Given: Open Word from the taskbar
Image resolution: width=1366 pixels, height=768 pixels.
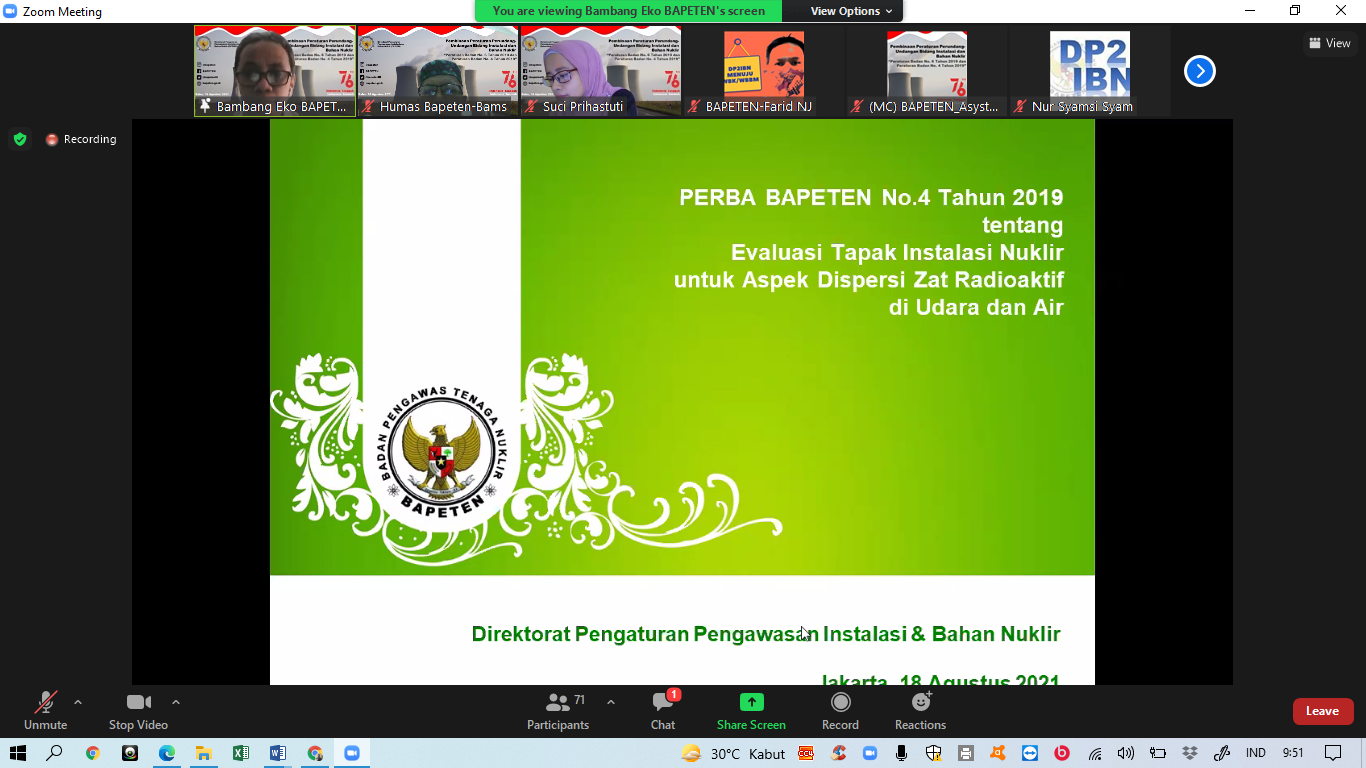Looking at the screenshot, I should 278,753.
